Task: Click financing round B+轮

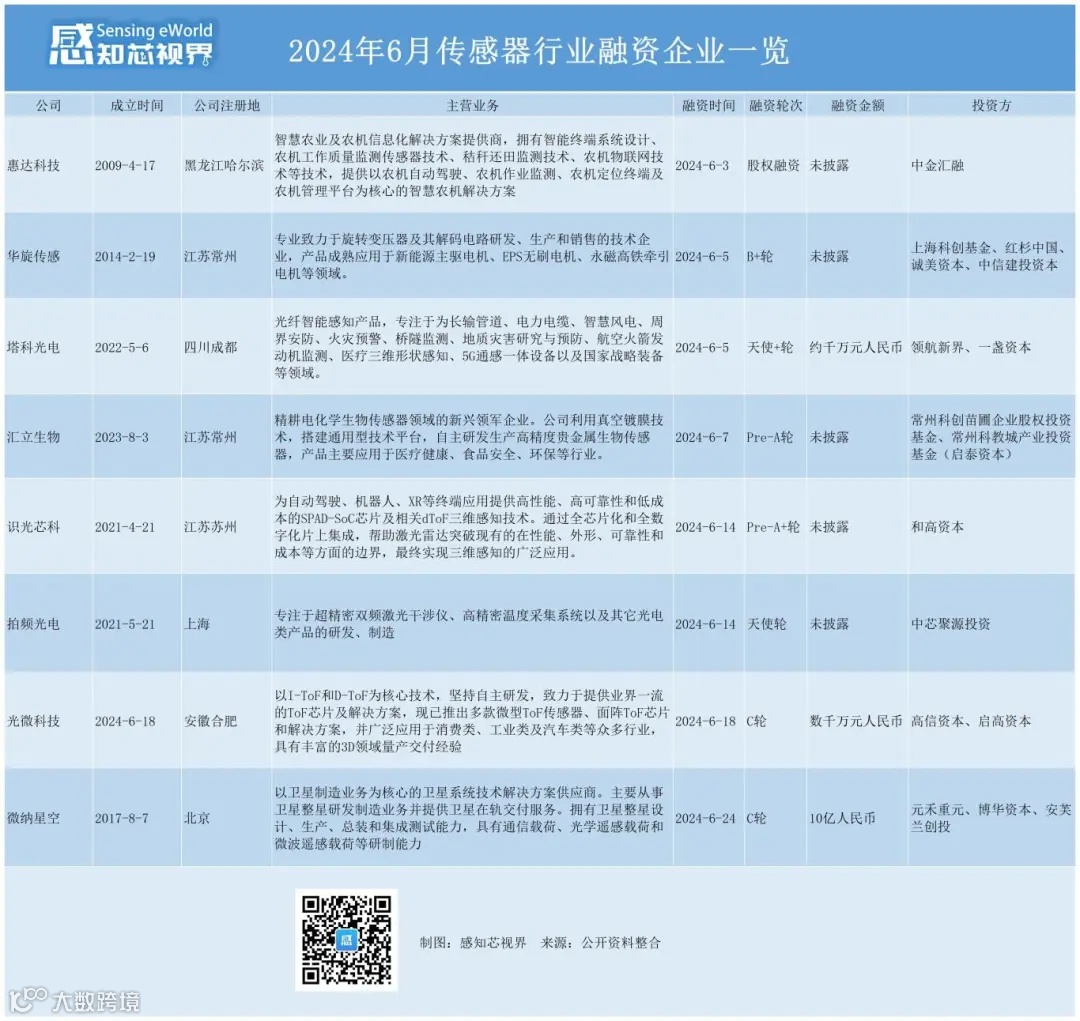Action: point(760,256)
